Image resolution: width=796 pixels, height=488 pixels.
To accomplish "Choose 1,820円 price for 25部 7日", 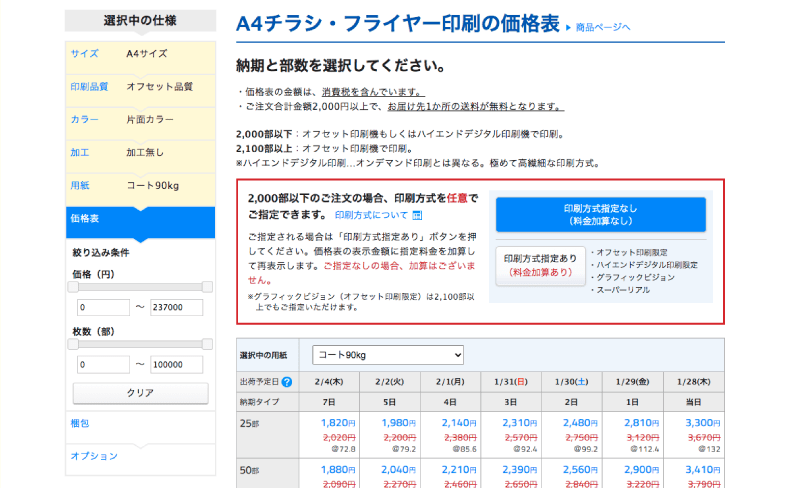I will pyautogui.click(x=336, y=424).
